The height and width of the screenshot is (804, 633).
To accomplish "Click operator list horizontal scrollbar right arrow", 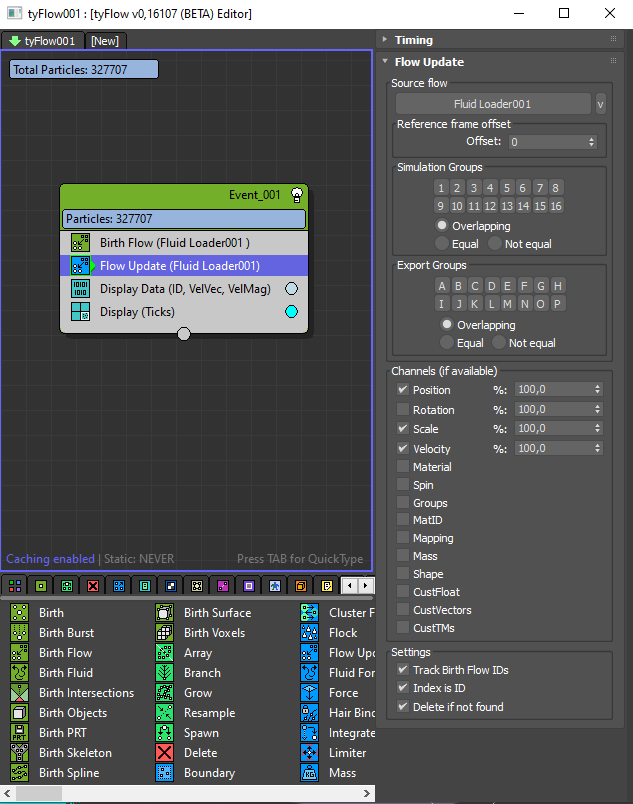I will 366,793.
